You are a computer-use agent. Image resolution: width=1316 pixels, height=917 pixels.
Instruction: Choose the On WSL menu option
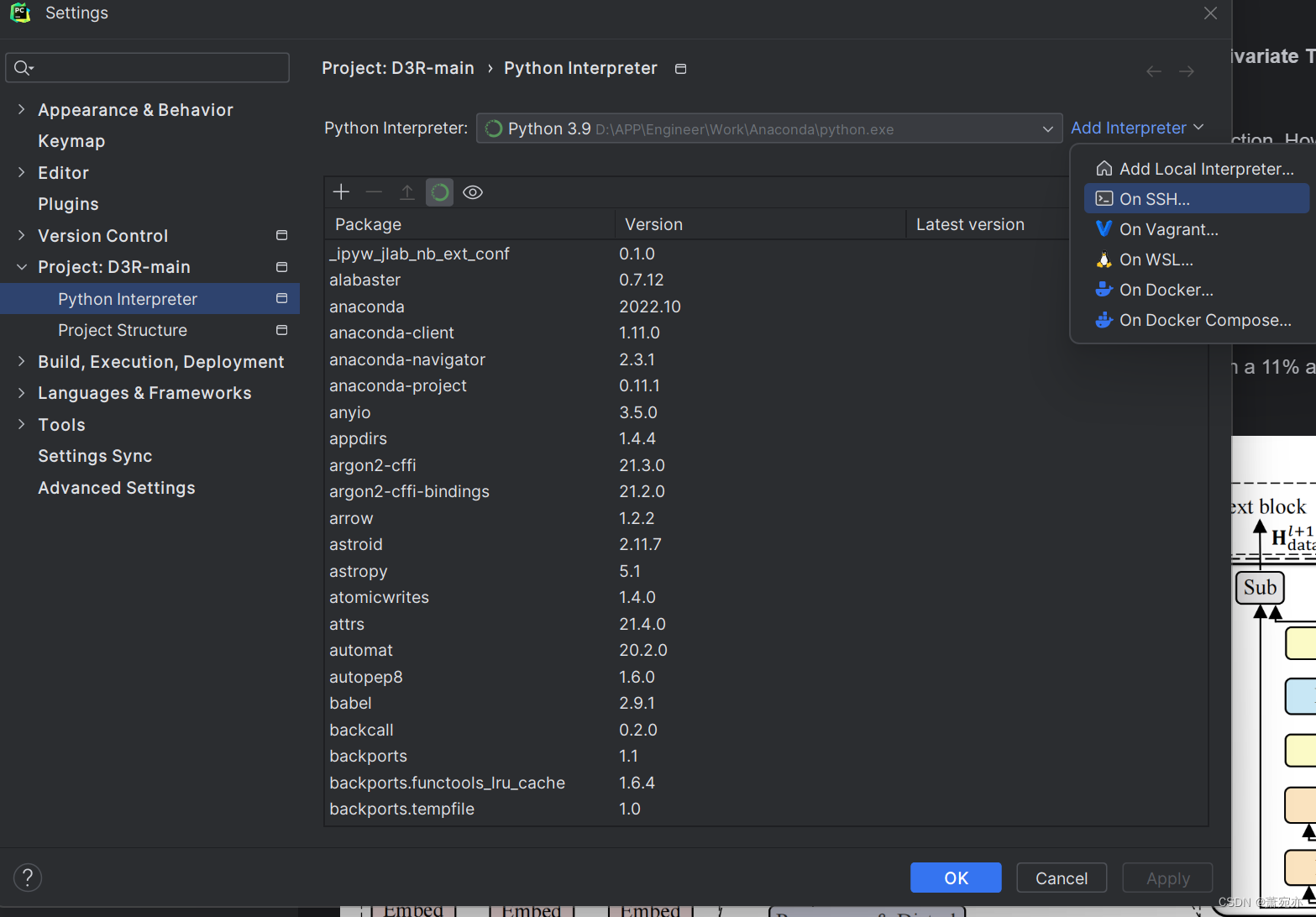click(1197, 259)
